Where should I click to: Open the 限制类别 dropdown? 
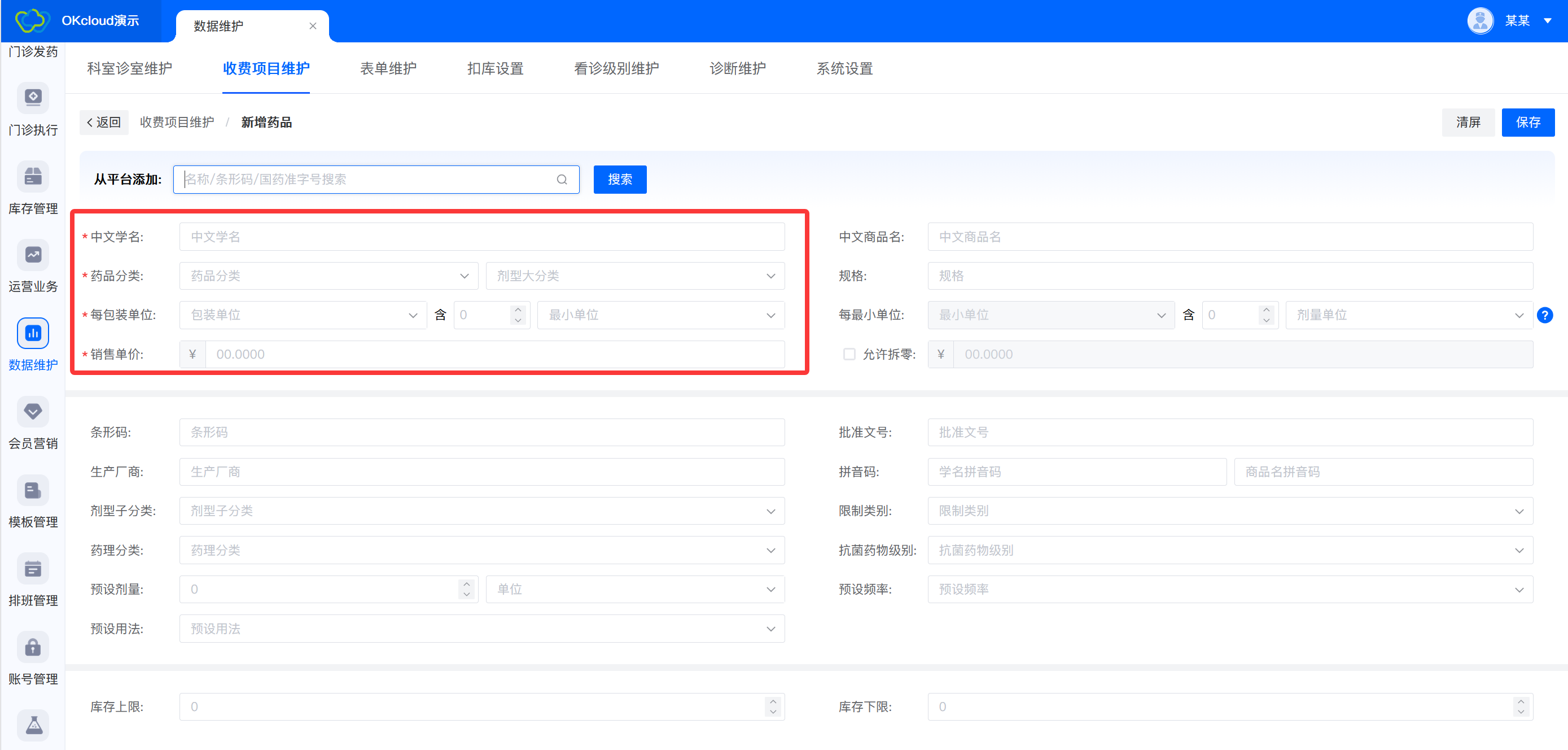[x=1229, y=511]
